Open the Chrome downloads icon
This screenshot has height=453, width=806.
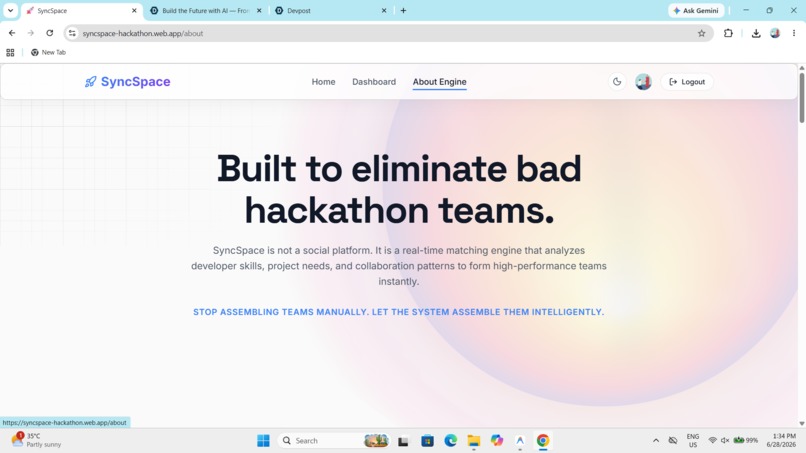click(756, 33)
